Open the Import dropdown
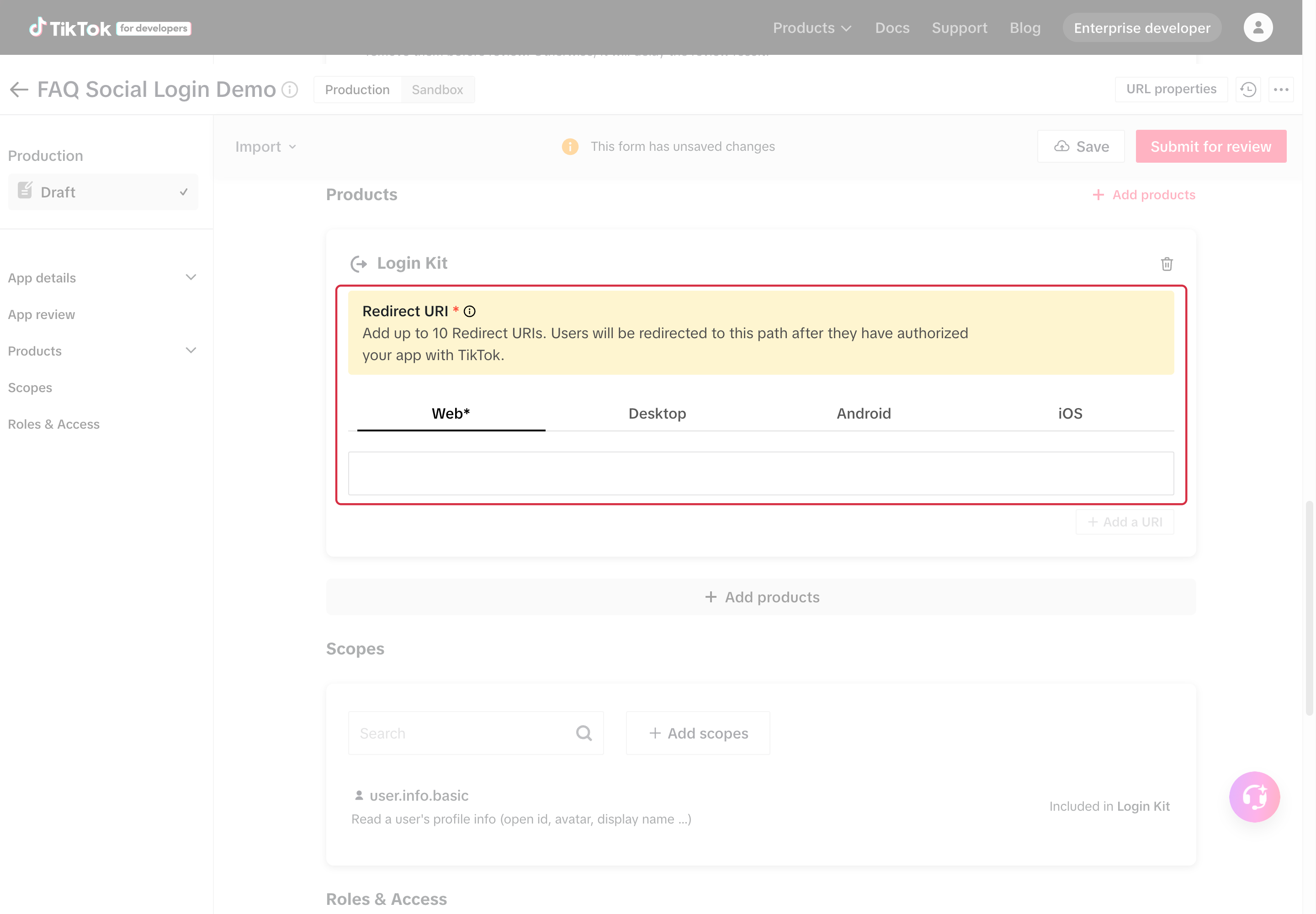The width and height of the screenshot is (1316, 914). [266, 147]
